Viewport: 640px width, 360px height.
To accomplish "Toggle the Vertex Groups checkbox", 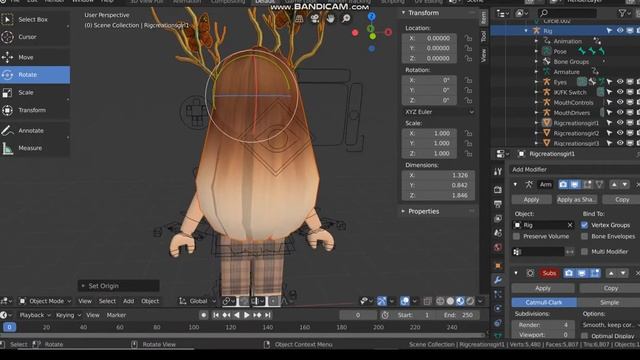I will point(584,225).
